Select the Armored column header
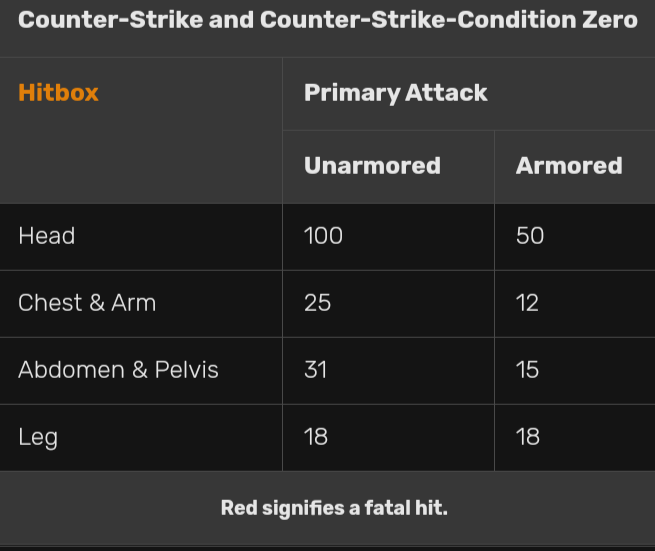Image resolution: width=655 pixels, height=551 pixels. tap(569, 165)
